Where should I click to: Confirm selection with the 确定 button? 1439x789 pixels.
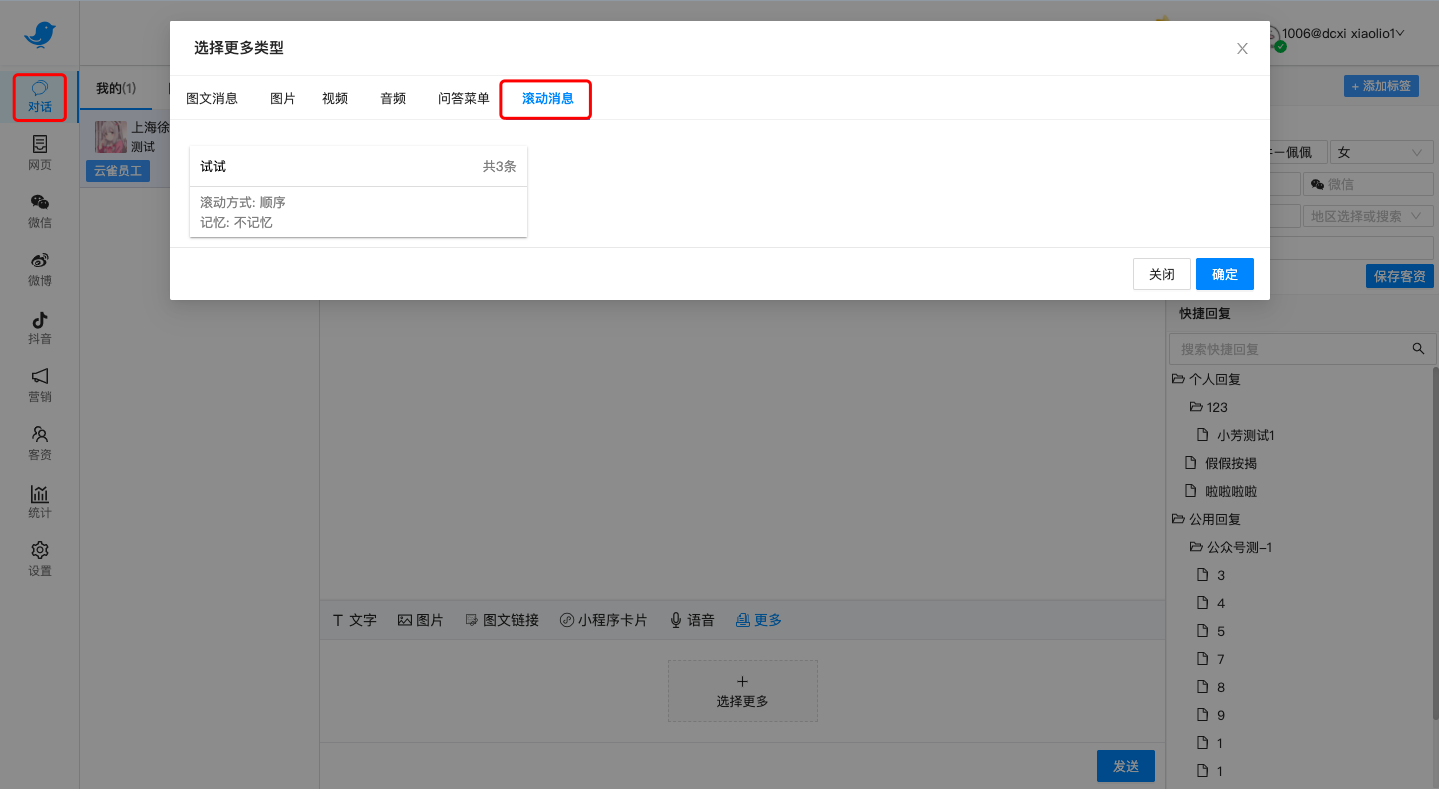click(1224, 273)
